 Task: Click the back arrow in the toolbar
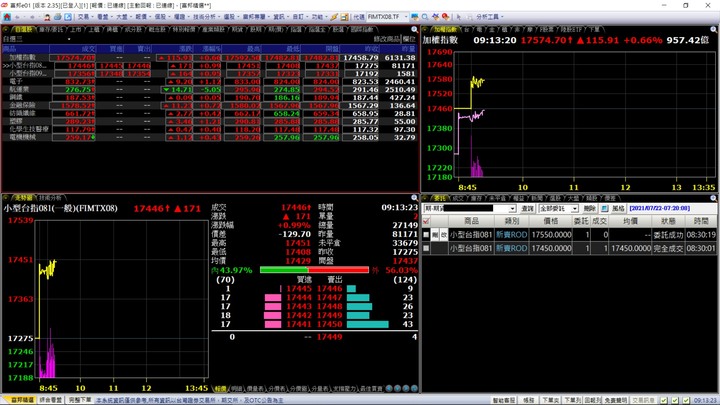17,17
